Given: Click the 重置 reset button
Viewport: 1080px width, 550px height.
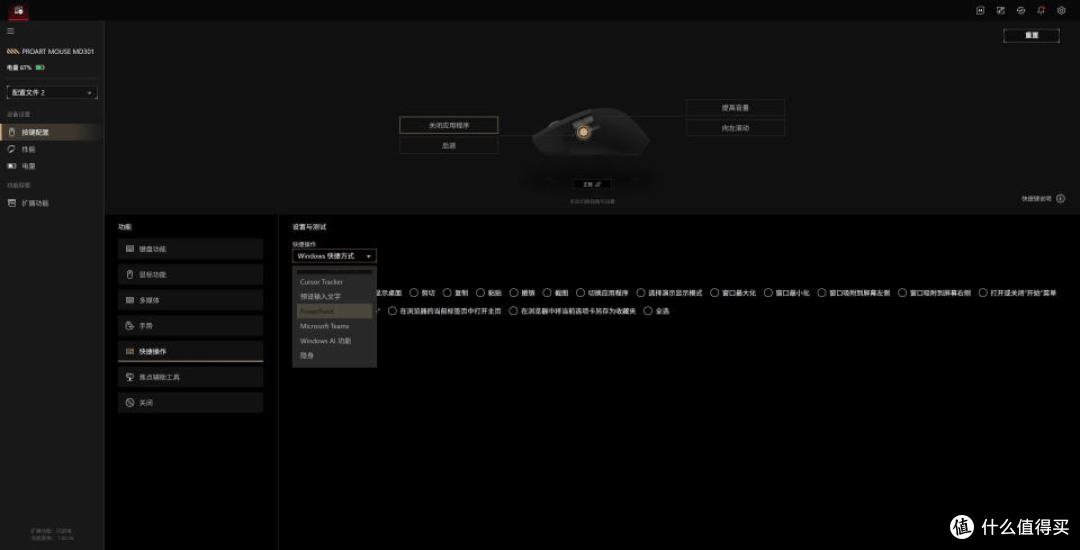Looking at the screenshot, I should (1031, 35).
